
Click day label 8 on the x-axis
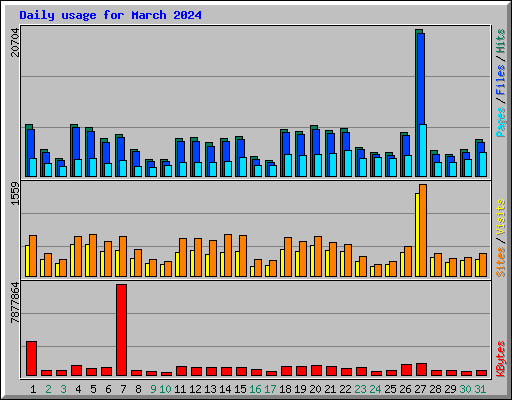[x=138, y=389]
